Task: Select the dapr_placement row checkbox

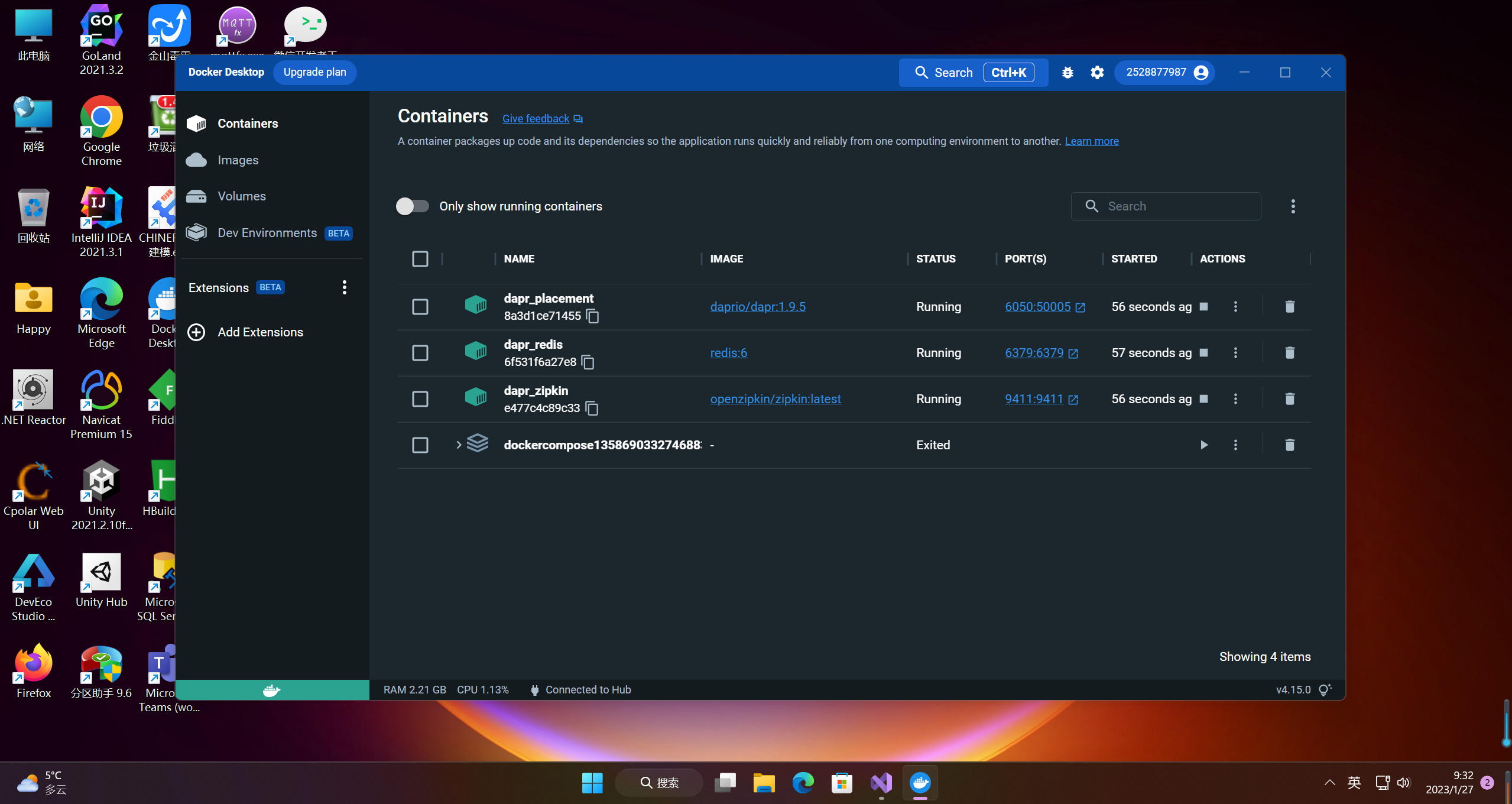Action: click(420, 306)
